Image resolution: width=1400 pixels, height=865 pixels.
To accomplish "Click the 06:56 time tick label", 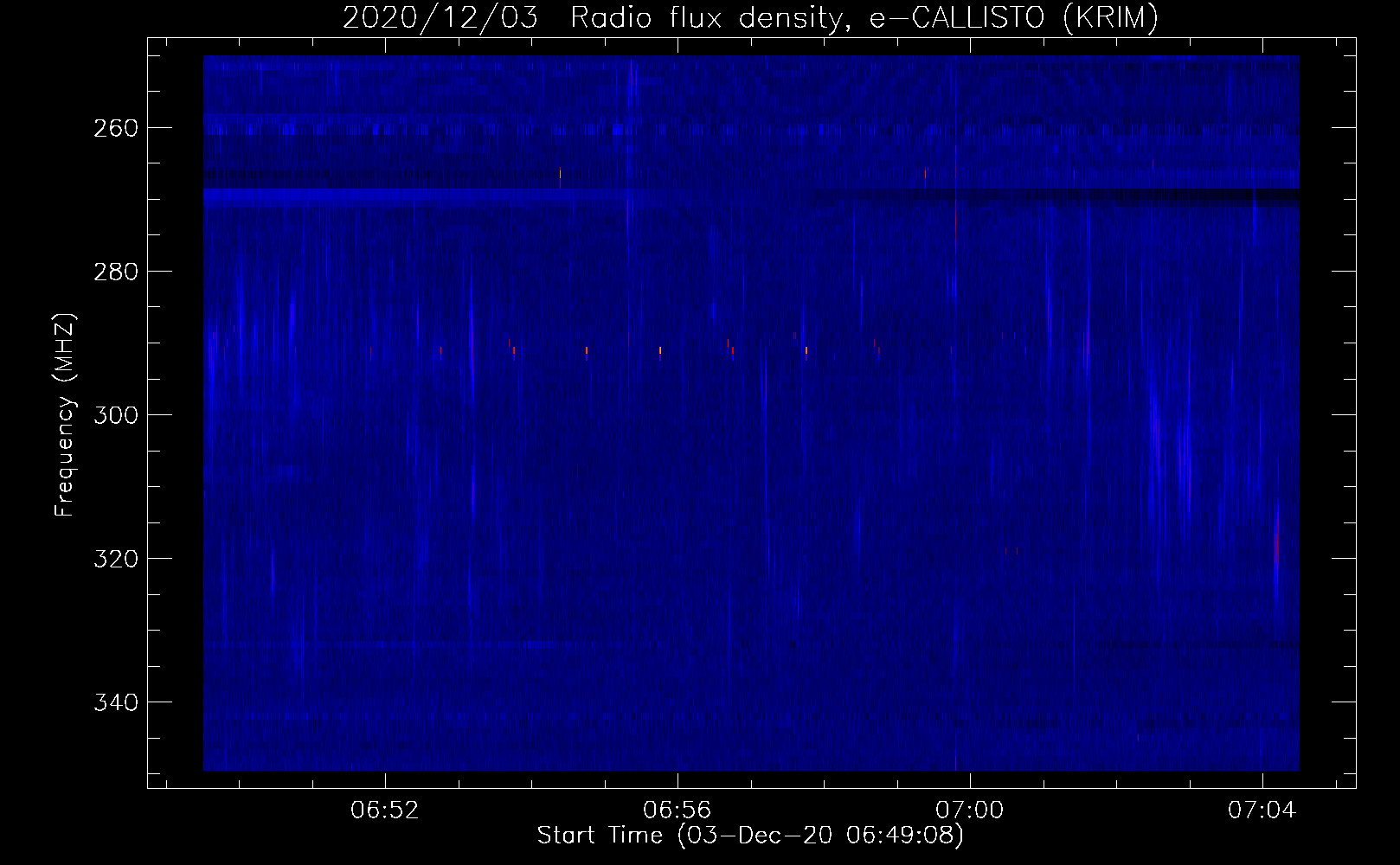I will 678,811.
